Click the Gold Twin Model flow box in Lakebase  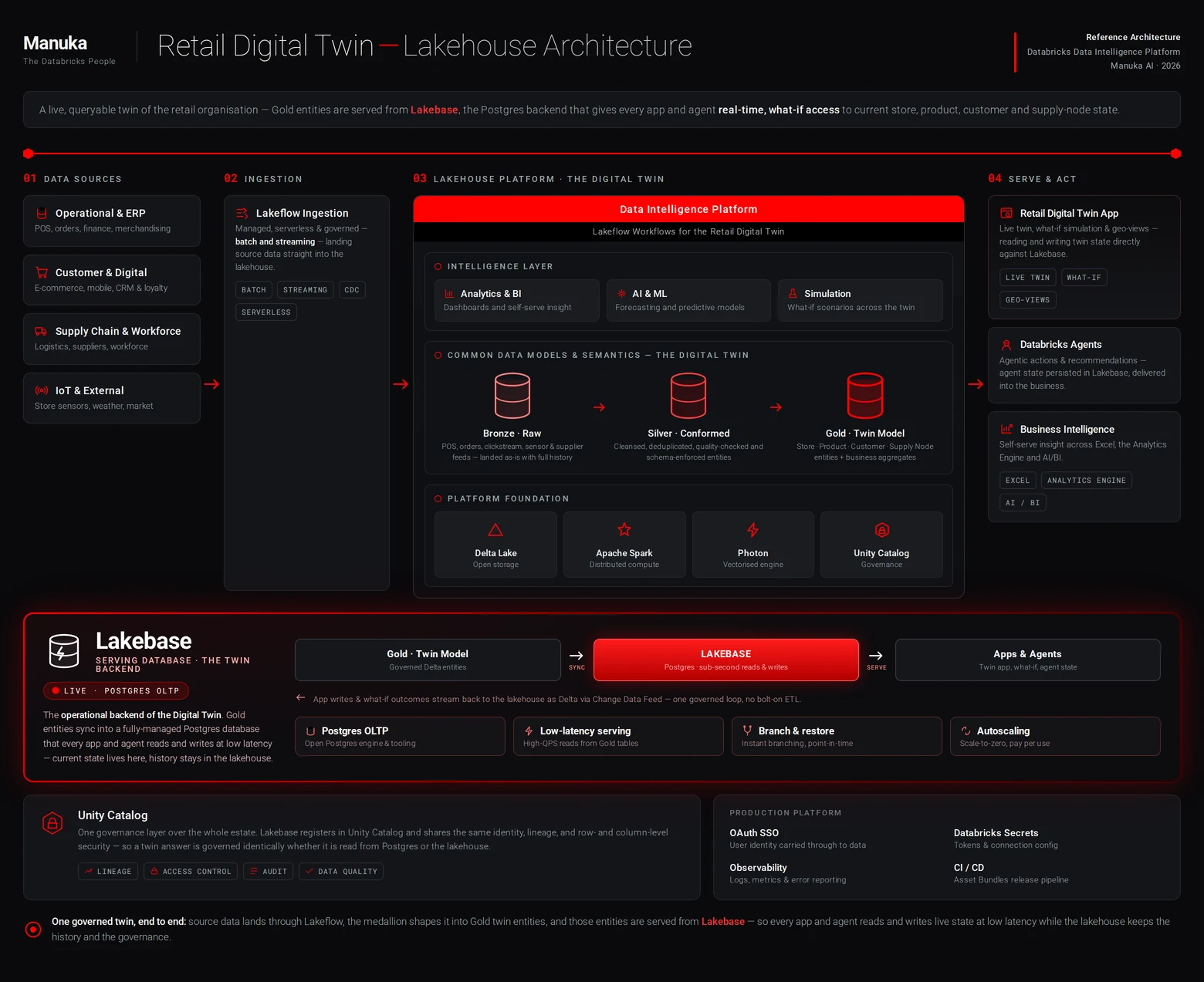[428, 660]
